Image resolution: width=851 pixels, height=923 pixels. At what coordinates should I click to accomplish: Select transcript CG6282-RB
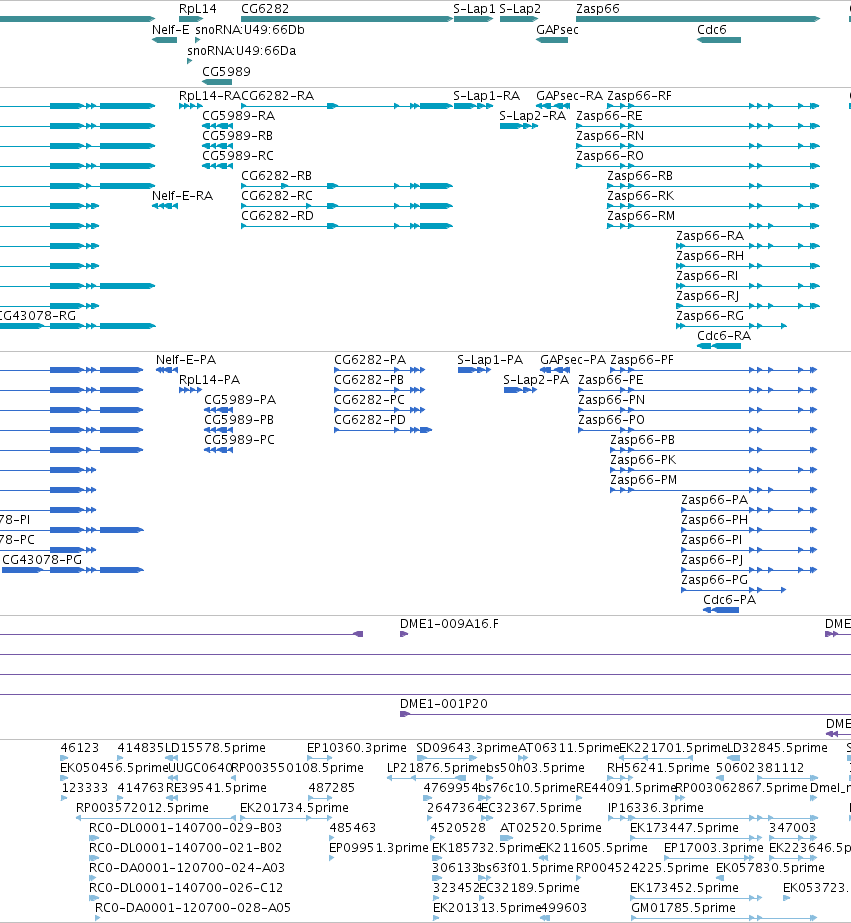click(277, 176)
